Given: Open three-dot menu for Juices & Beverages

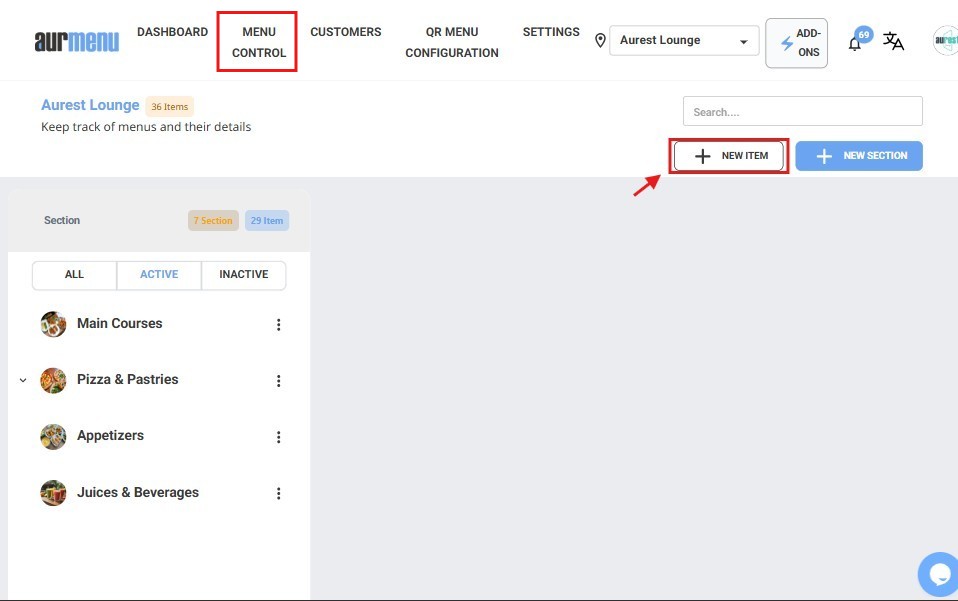Looking at the screenshot, I should coord(279,493).
